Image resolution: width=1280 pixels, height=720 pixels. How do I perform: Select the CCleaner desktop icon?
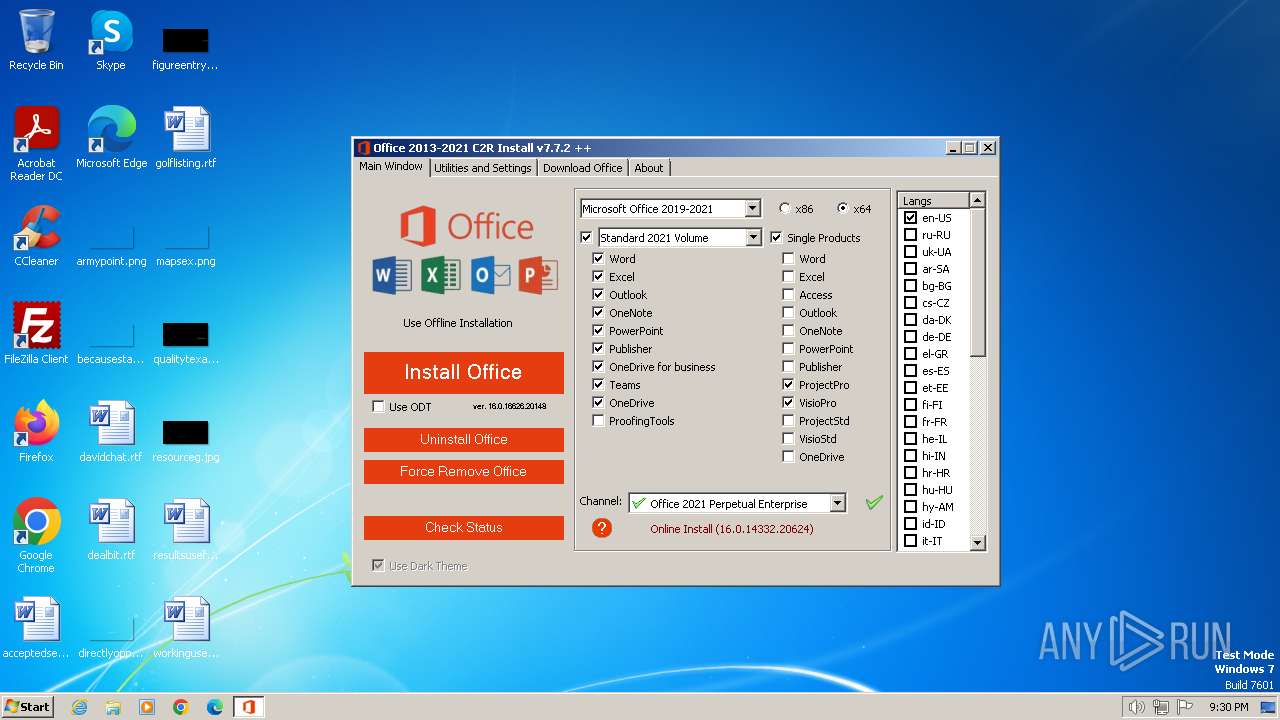point(36,236)
